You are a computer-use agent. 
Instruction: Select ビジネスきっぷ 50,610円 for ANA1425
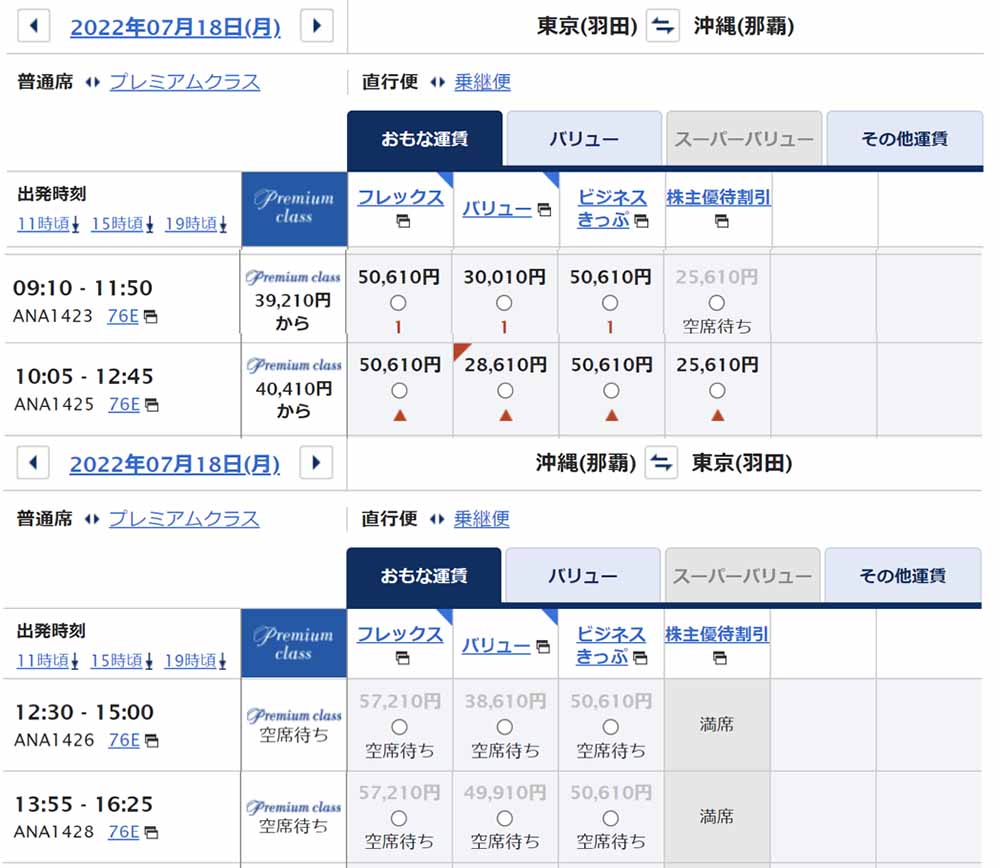tap(612, 390)
